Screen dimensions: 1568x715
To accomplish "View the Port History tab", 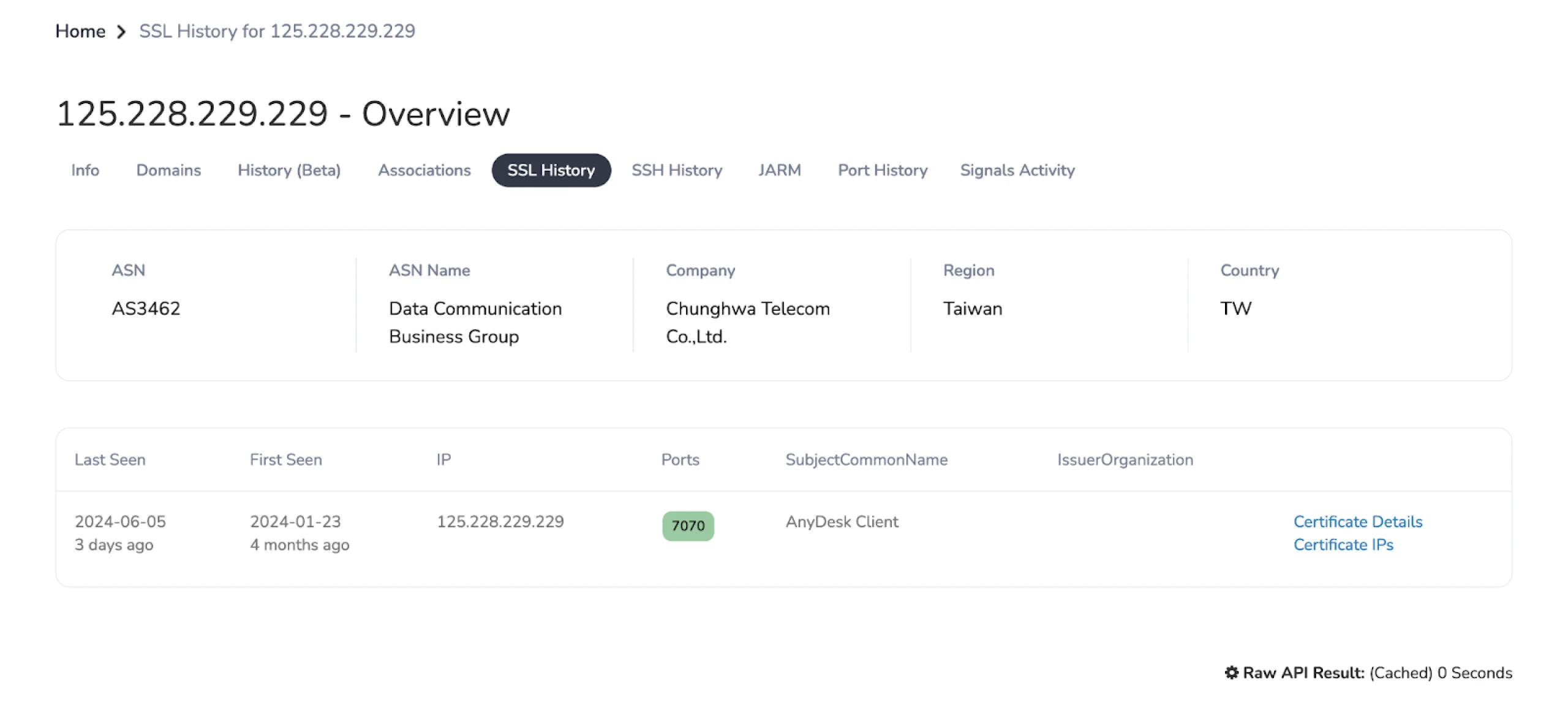I will 883,170.
